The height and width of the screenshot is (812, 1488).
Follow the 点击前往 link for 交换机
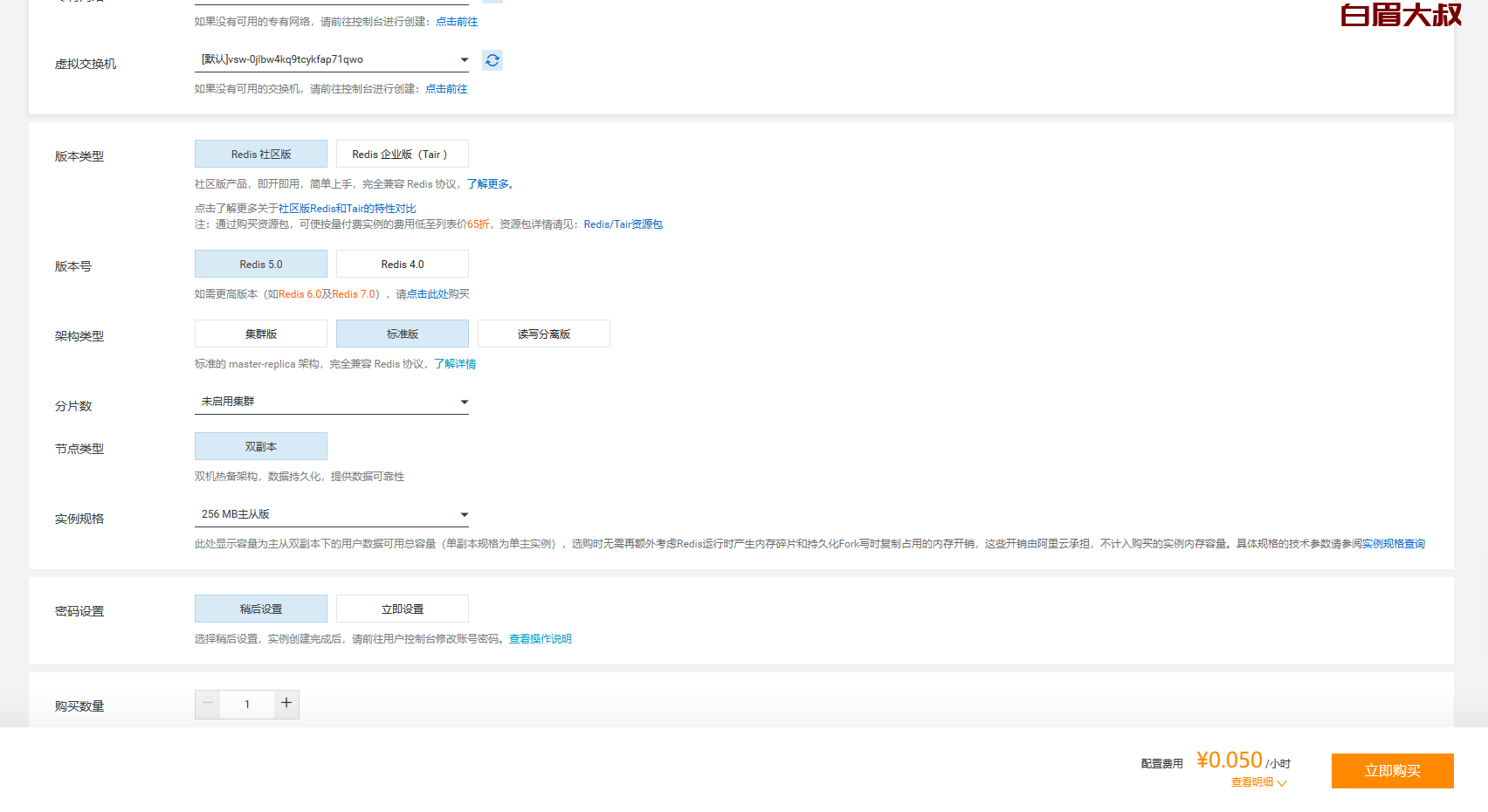(x=446, y=89)
